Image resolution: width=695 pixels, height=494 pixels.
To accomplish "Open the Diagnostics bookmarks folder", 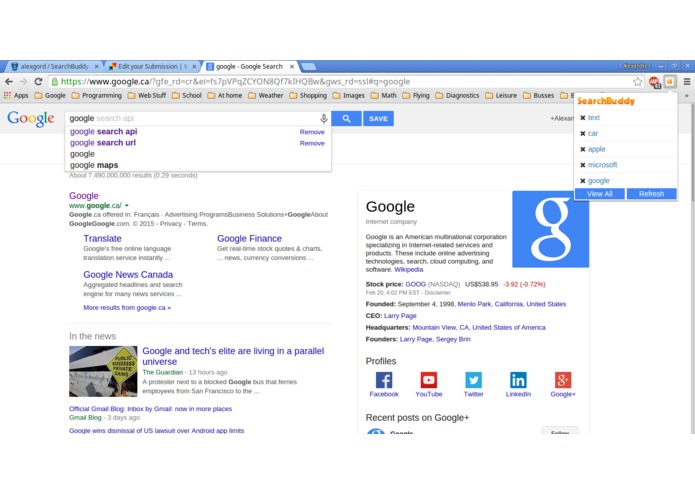I will pyautogui.click(x=457, y=95).
